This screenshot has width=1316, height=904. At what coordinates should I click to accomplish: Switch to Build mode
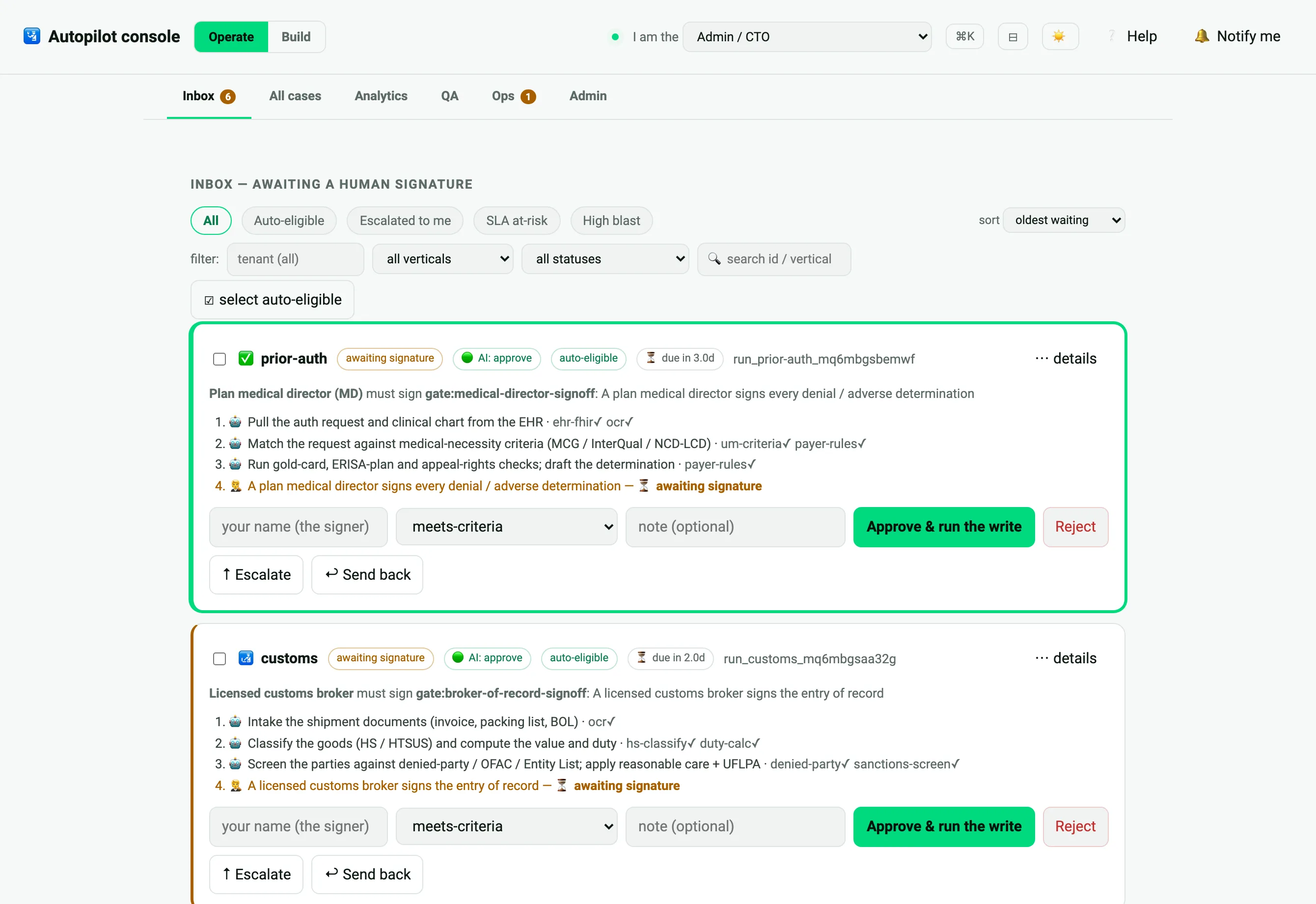[x=296, y=37]
